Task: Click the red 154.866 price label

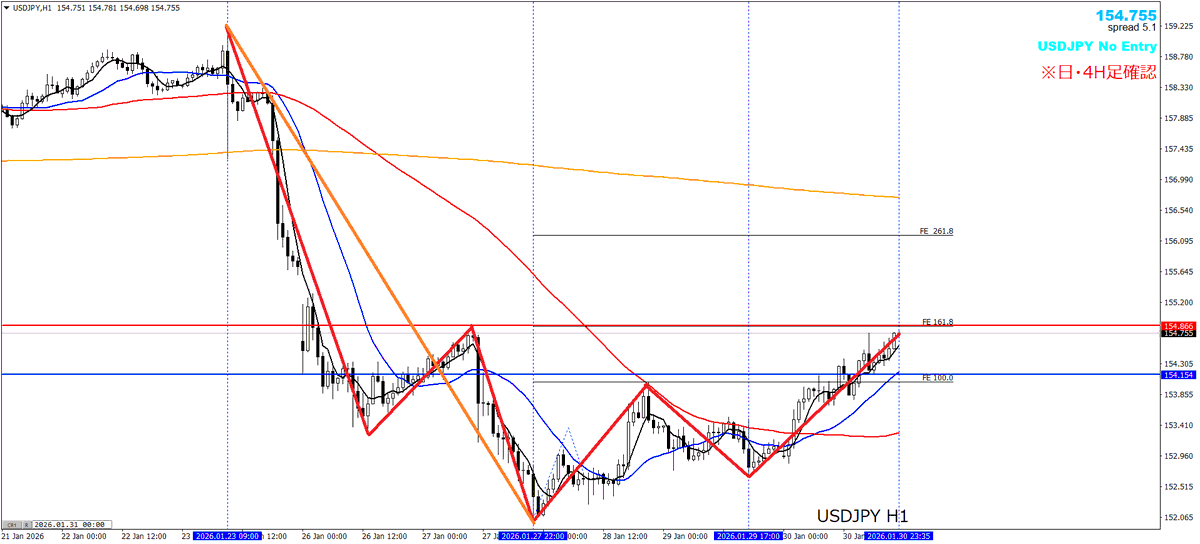Action: (x=1177, y=326)
